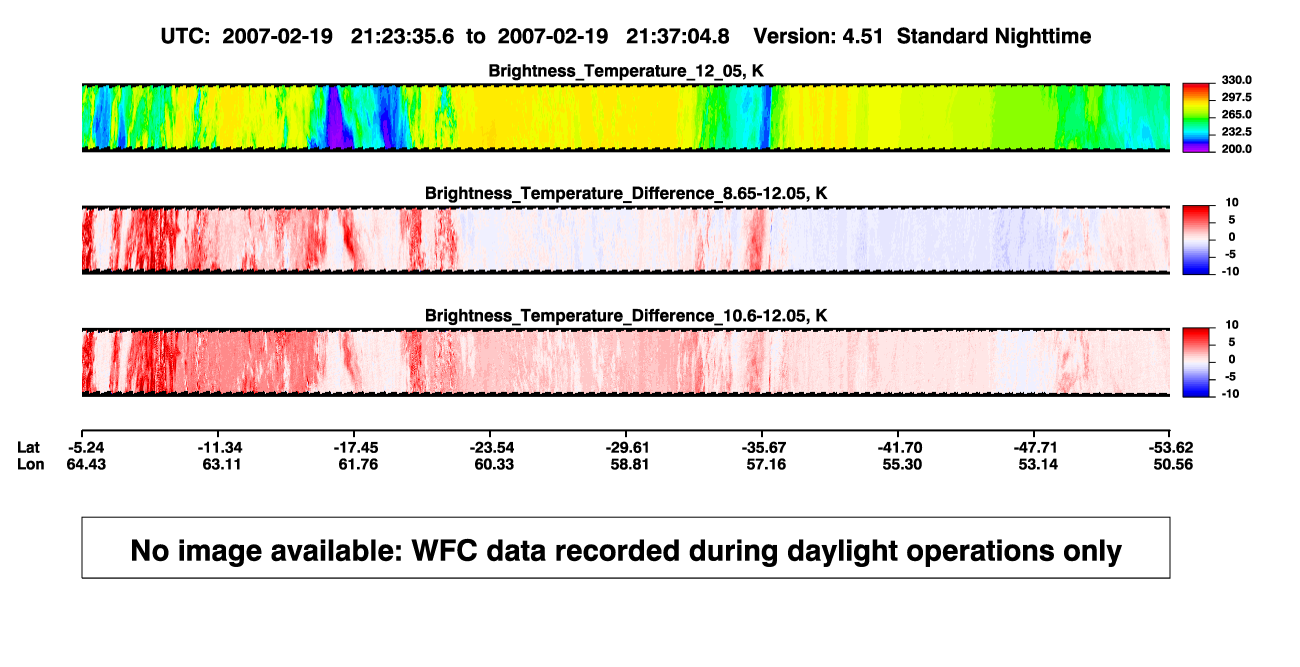Click longitude tick value '61.76'
1300x667 pixels.
pos(358,464)
